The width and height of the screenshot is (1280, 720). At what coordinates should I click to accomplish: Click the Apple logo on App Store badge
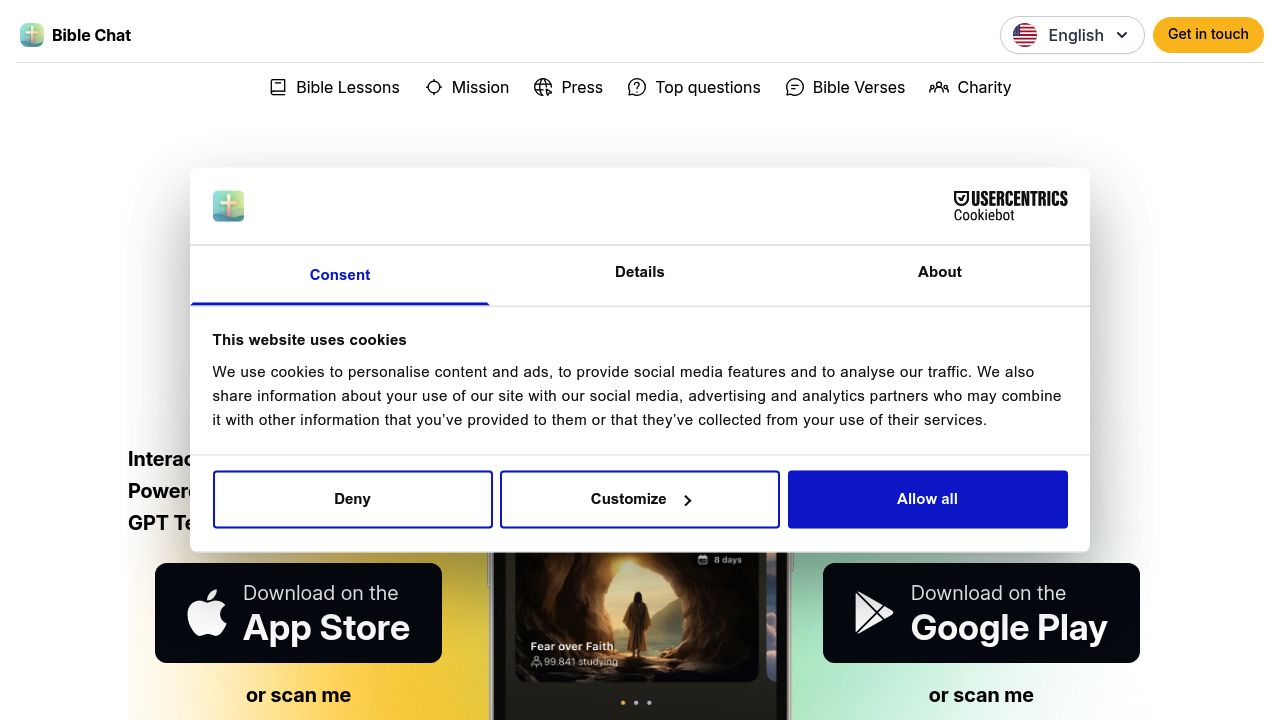click(207, 612)
